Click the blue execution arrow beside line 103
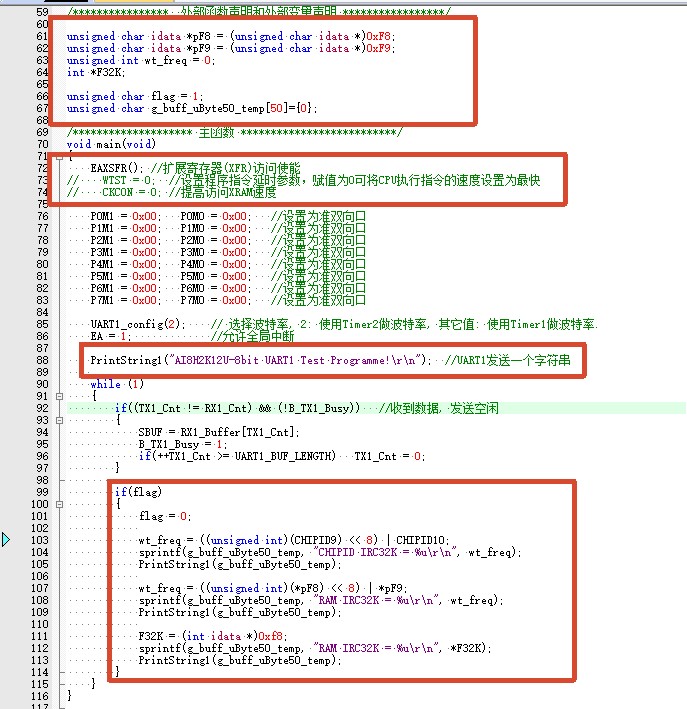This screenshot has height=709, width=687. point(5,539)
